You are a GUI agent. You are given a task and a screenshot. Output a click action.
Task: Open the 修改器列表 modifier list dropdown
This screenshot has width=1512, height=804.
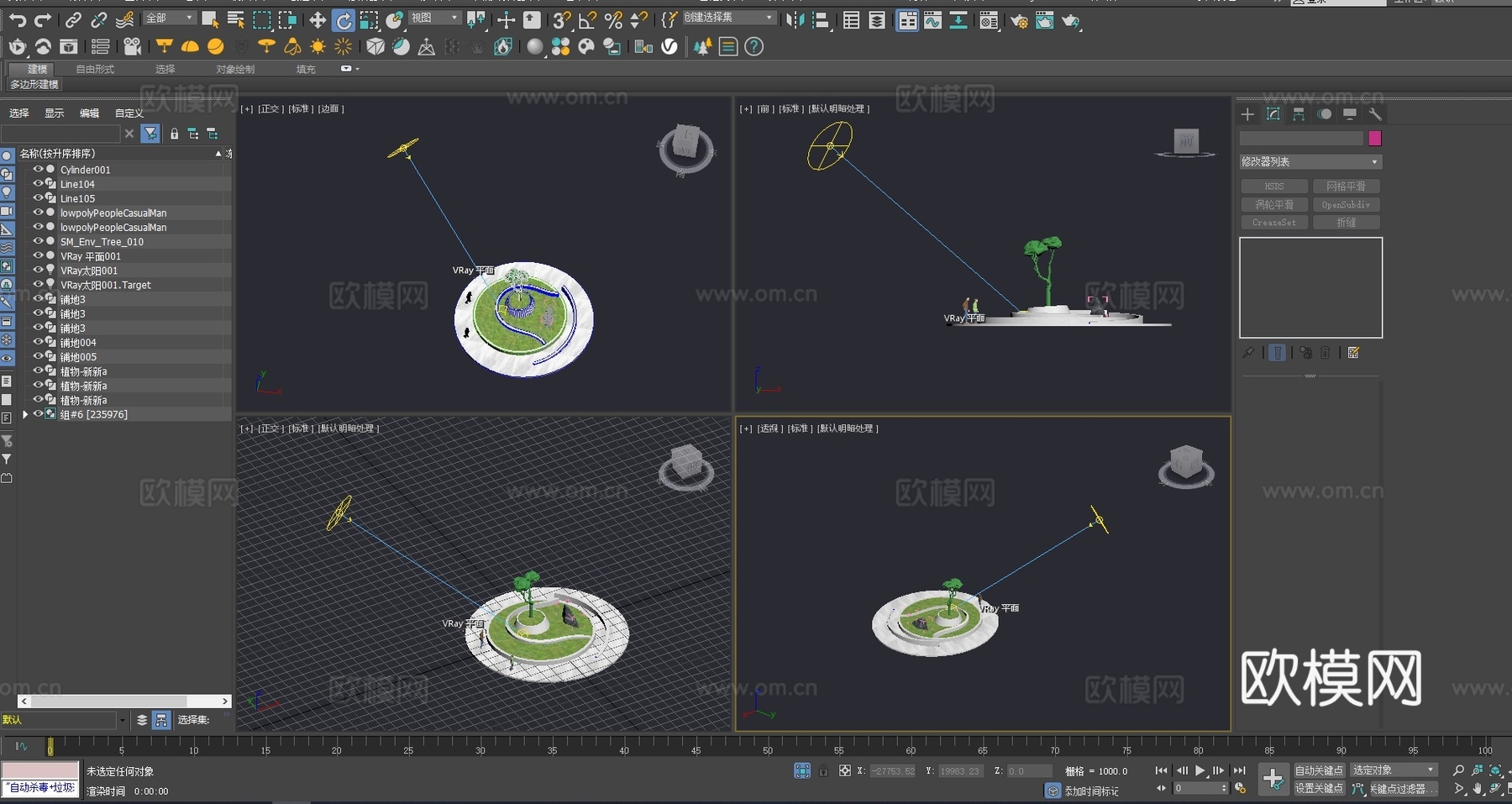1310,161
